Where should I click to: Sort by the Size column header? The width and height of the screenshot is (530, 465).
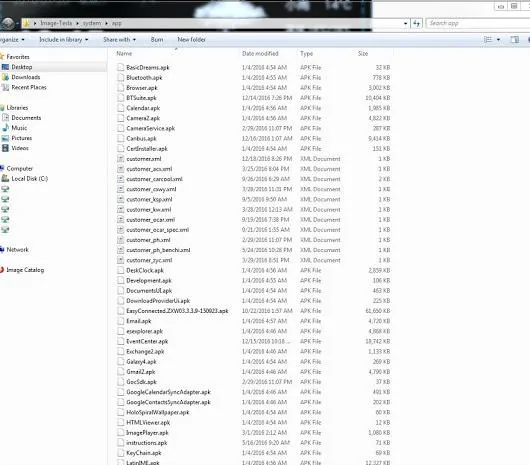click(x=363, y=53)
